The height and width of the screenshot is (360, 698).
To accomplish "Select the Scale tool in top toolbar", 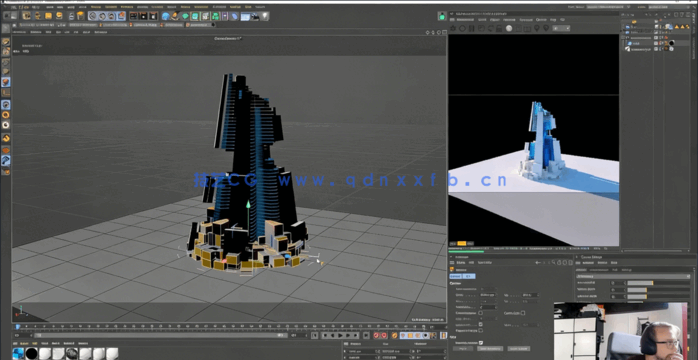I will click(49, 16).
